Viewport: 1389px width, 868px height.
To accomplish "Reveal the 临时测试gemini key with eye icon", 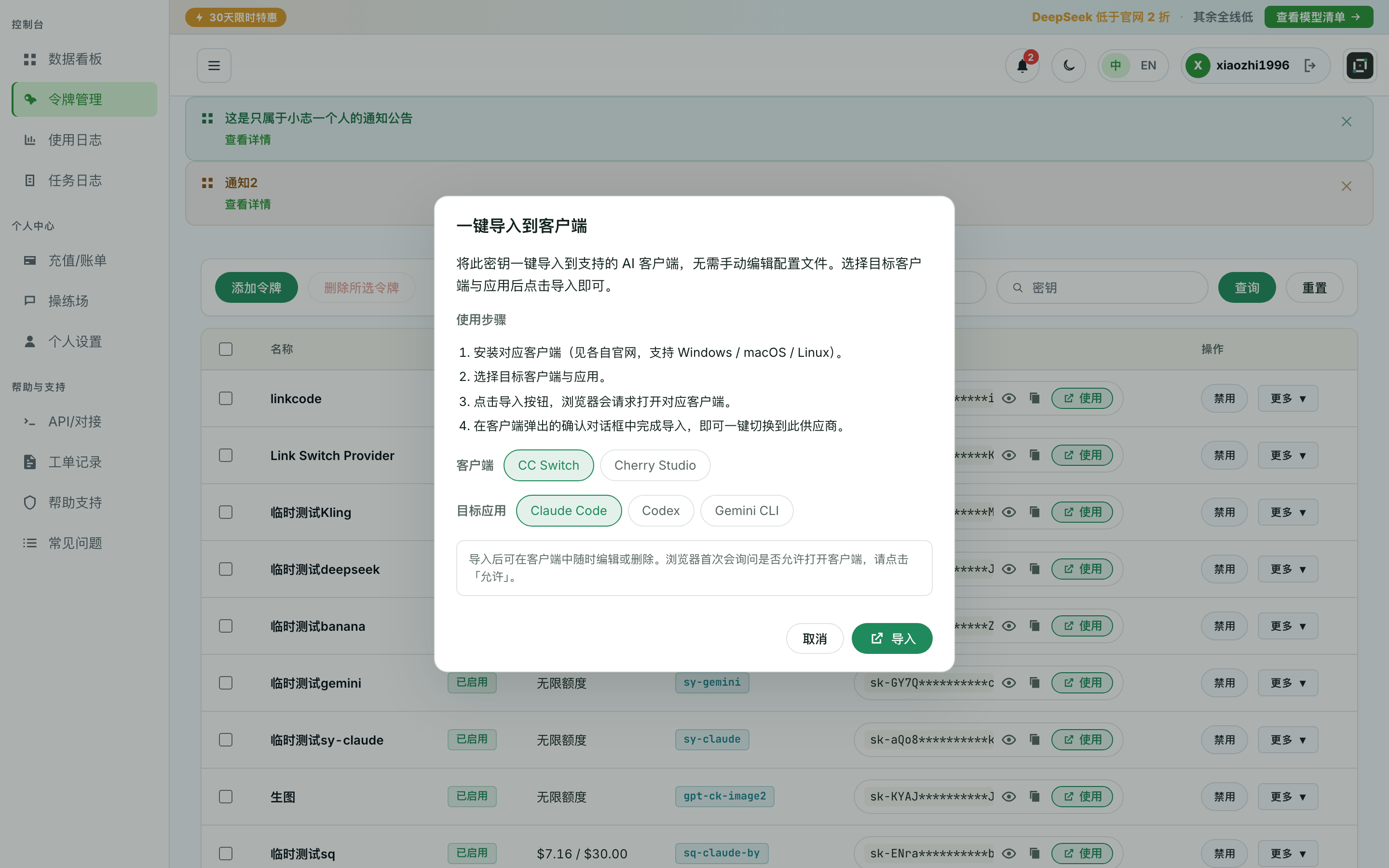I will pyautogui.click(x=1009, y=682).
